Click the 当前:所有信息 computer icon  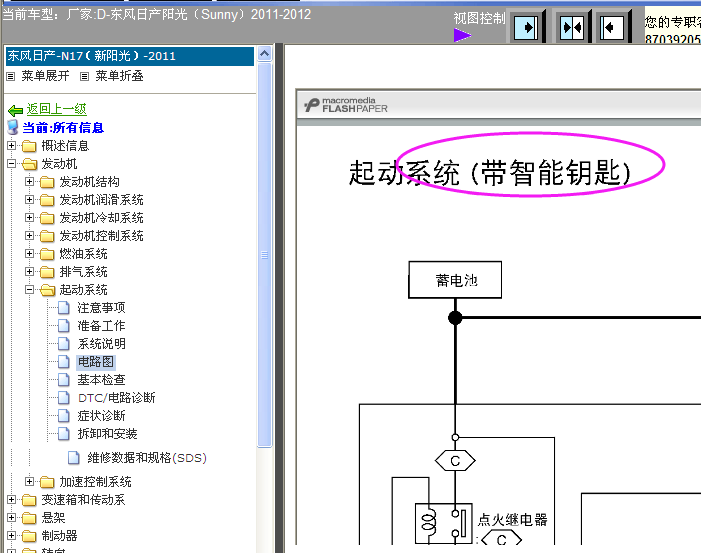[13, 127]
